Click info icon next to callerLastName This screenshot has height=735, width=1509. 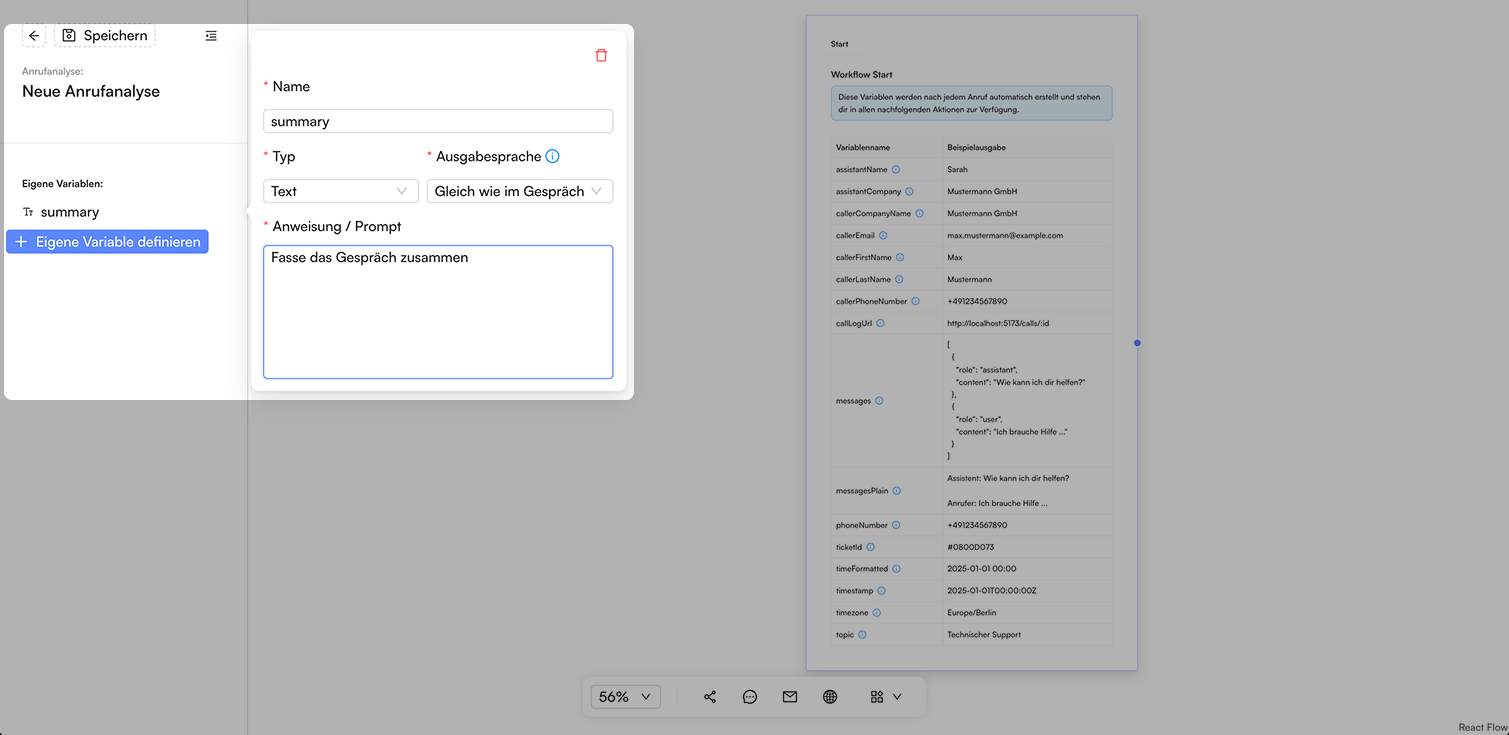click(899, 280)
